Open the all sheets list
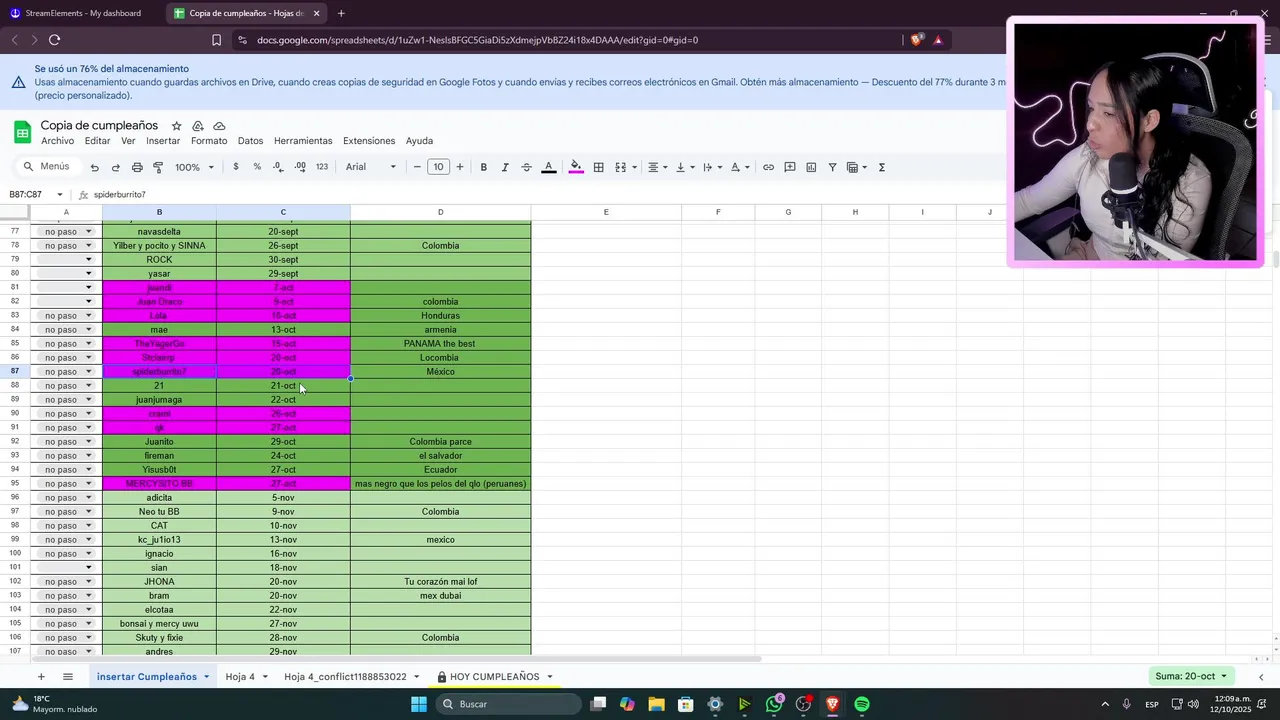The width and height of the screenshot is (1280, 720). click(68, 677)
